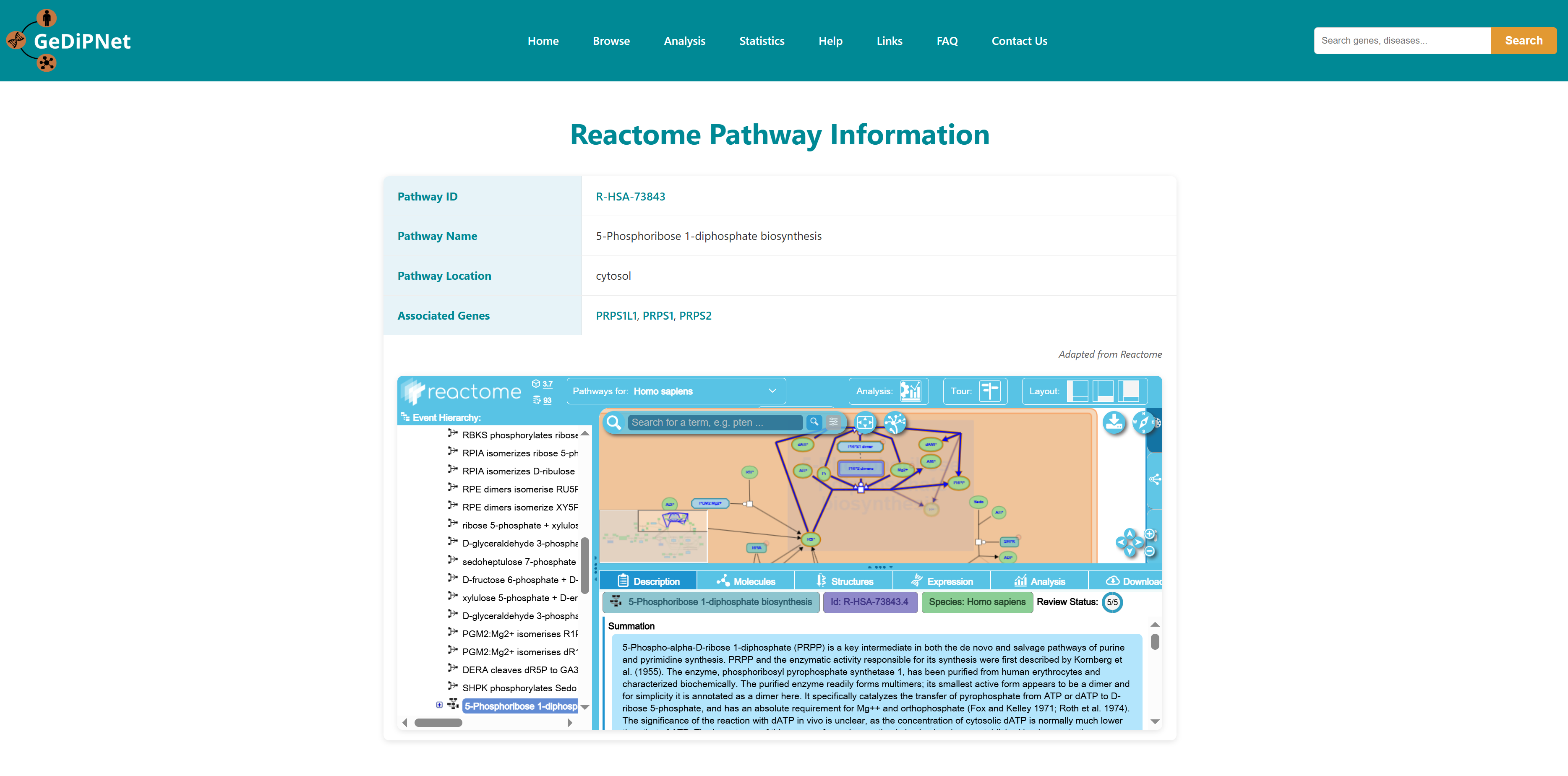Screen dimensions: 1568x776
Task: Open the Statistics menu item
Action: pos(762,41)
